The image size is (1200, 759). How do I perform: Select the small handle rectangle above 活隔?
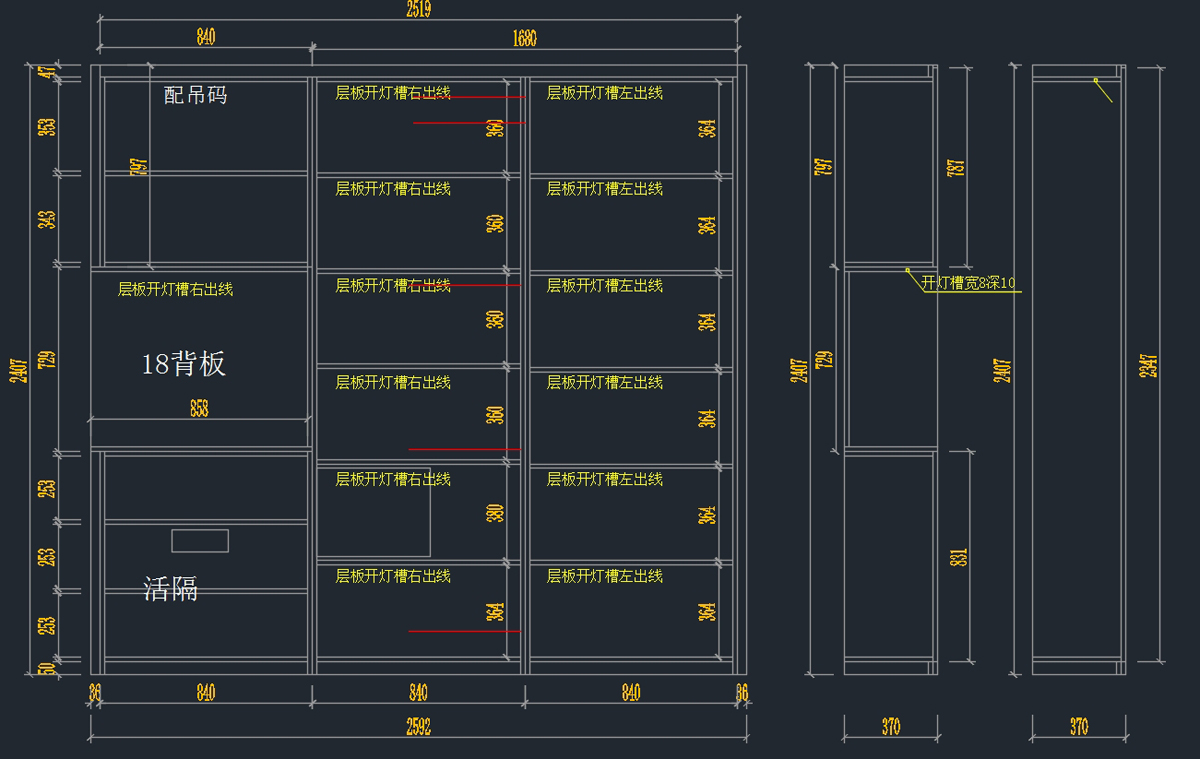[x=200, y=541]
